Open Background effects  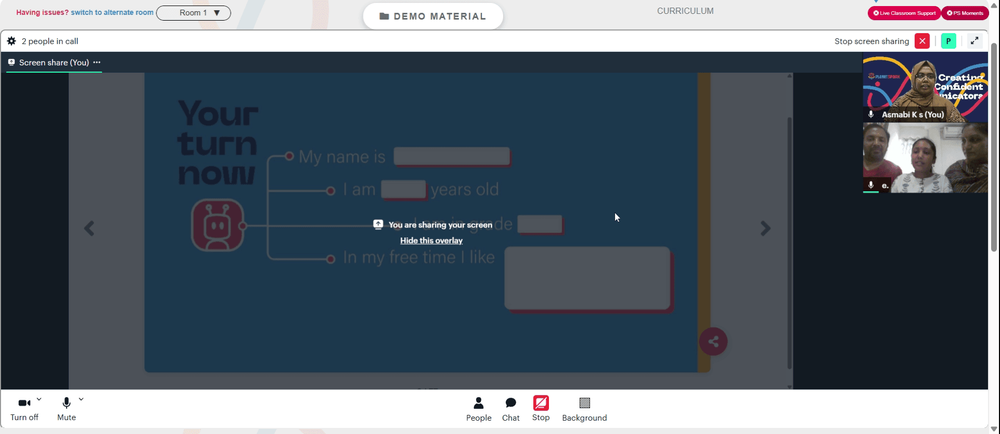tap(584, 409)
